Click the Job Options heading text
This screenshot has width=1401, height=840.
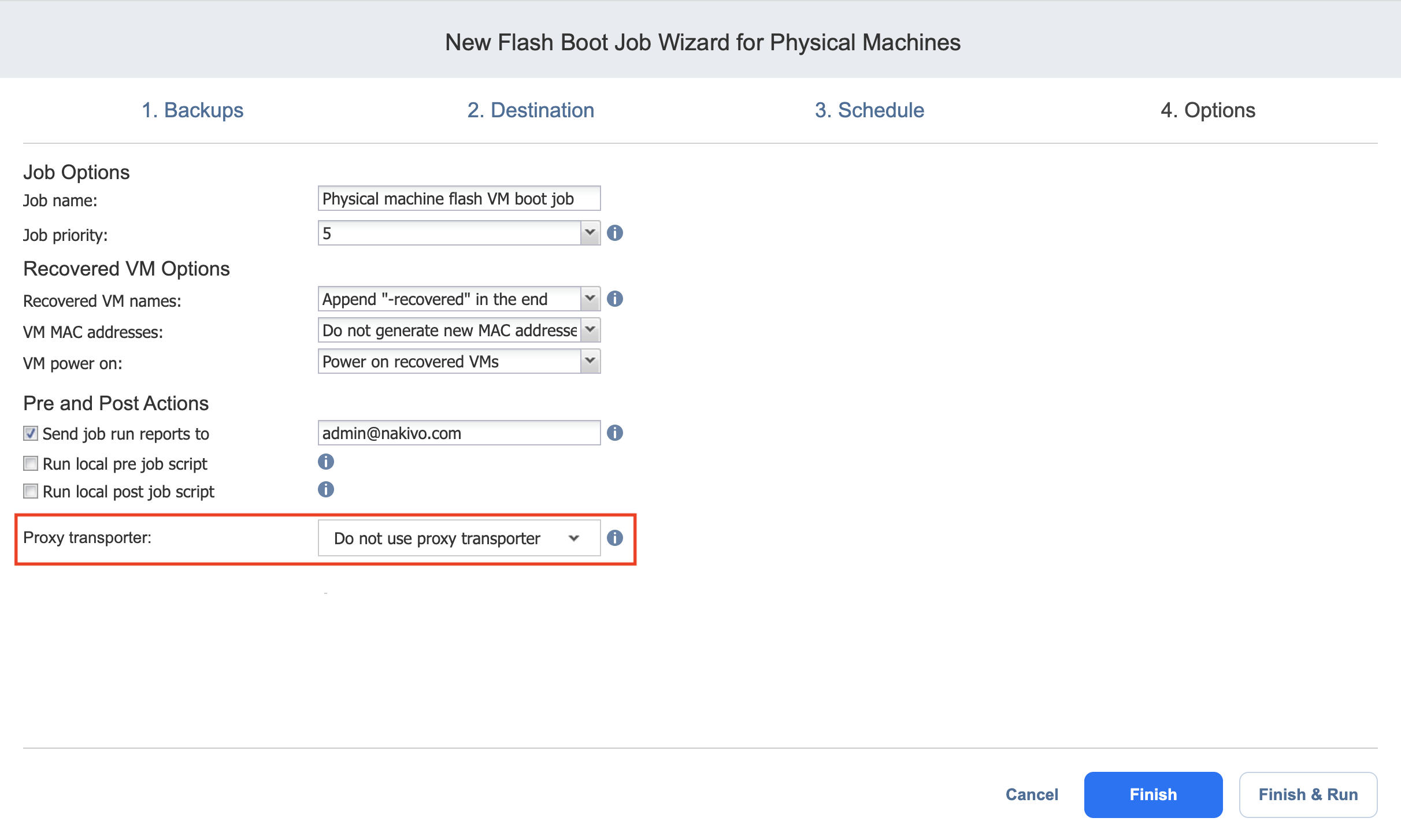click(76, 172)
